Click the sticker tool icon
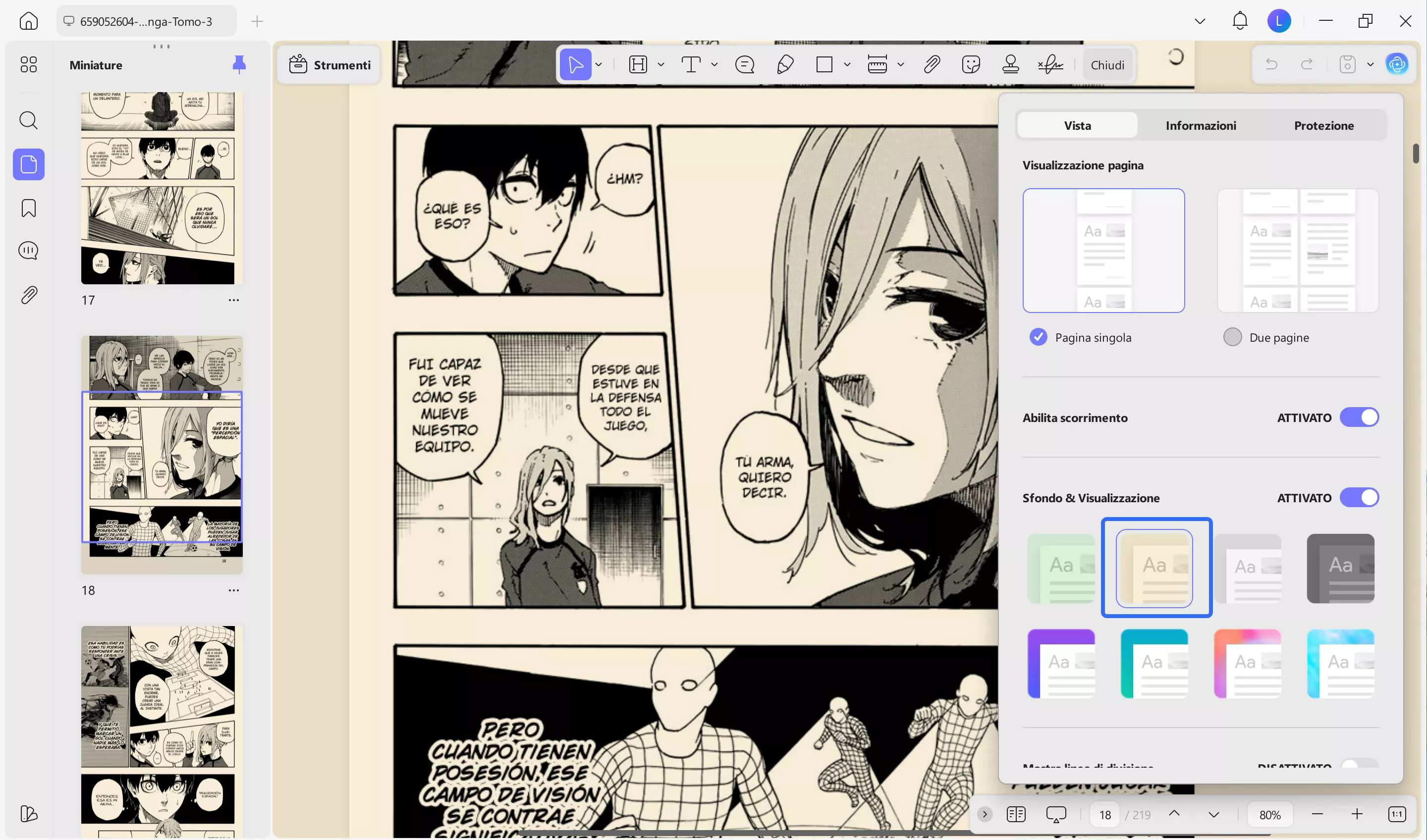1427x840 pixels. 971,64
